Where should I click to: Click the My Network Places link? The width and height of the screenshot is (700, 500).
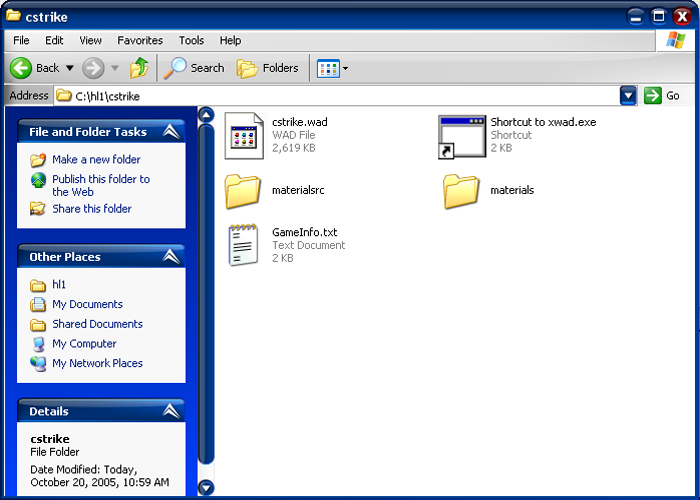pos(97,364)
